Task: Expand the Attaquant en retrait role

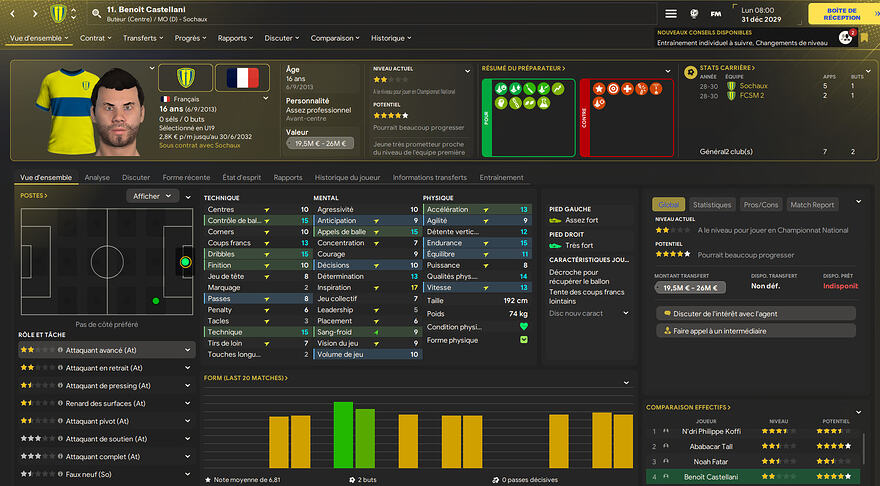Action: click(x=187, y=368)
